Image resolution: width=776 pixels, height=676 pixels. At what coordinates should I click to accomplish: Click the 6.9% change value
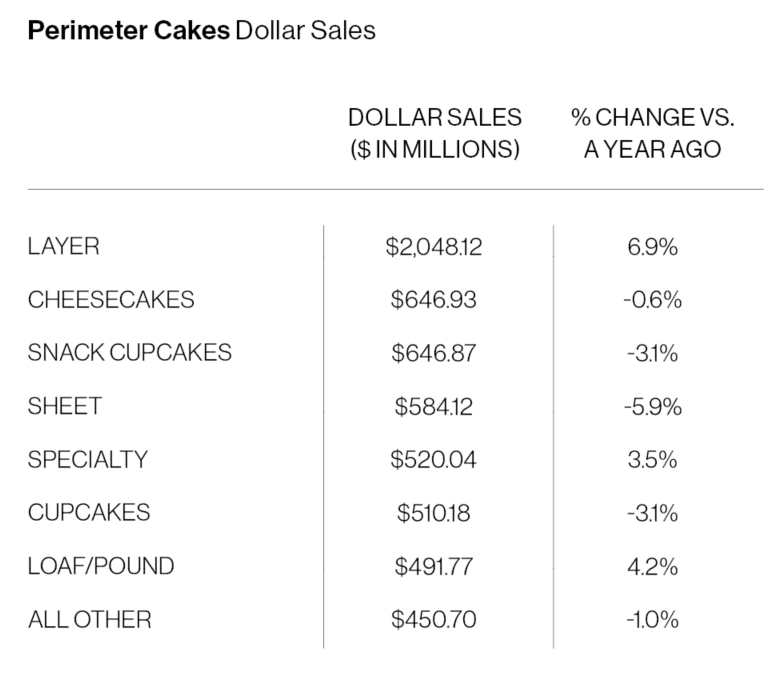653,246
